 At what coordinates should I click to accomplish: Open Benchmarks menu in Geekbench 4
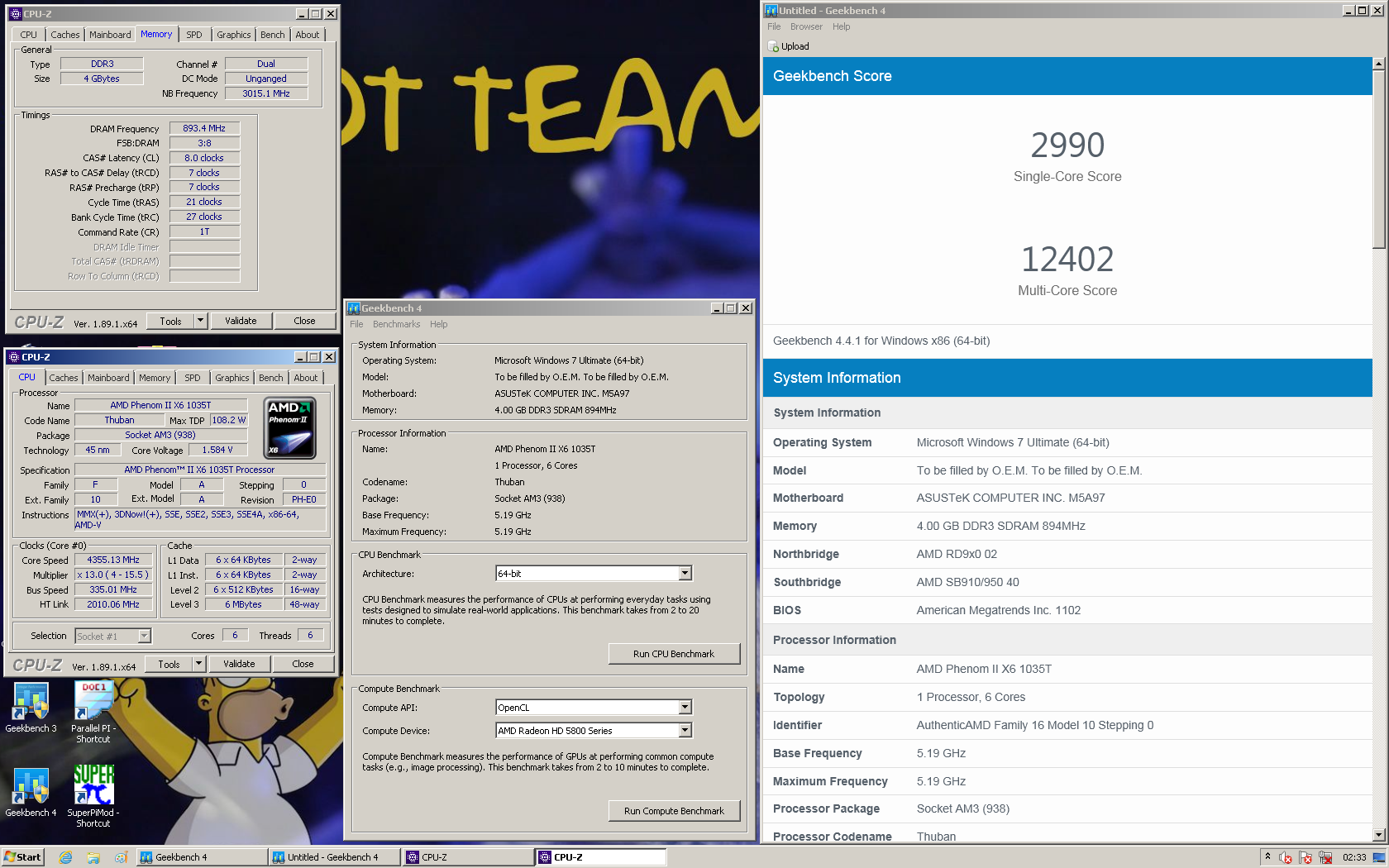(396, 324)
